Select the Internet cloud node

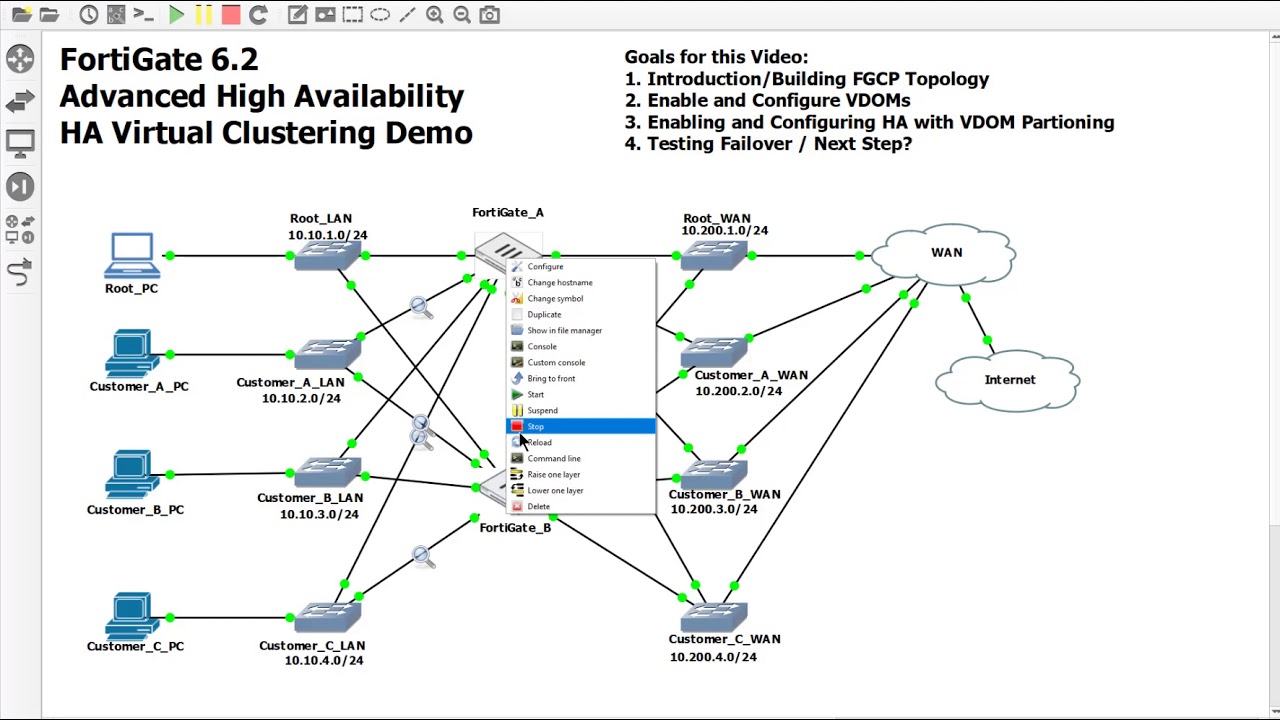coord(1008,379)
